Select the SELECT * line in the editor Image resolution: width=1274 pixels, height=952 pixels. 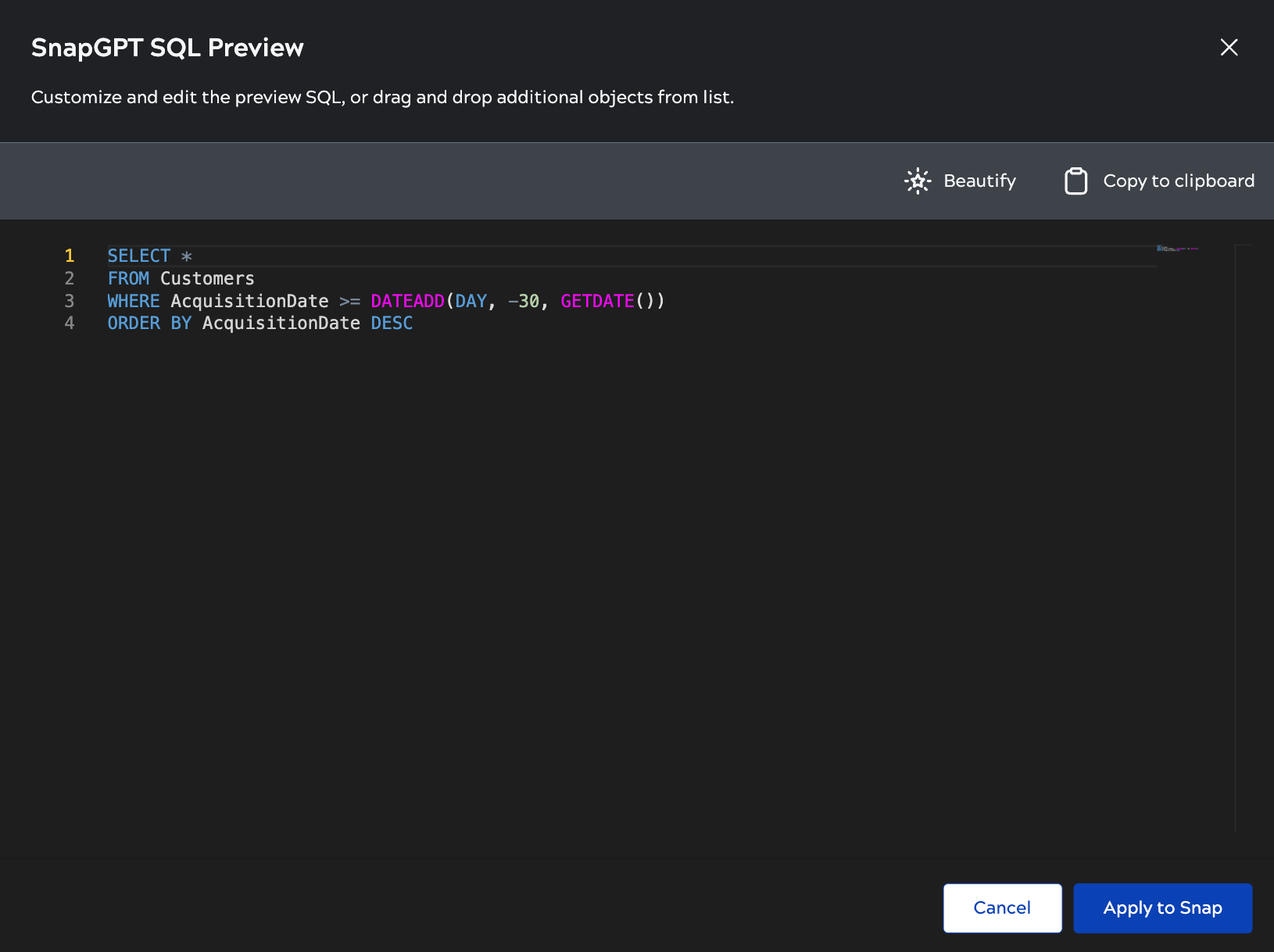(x=149, y=255)
